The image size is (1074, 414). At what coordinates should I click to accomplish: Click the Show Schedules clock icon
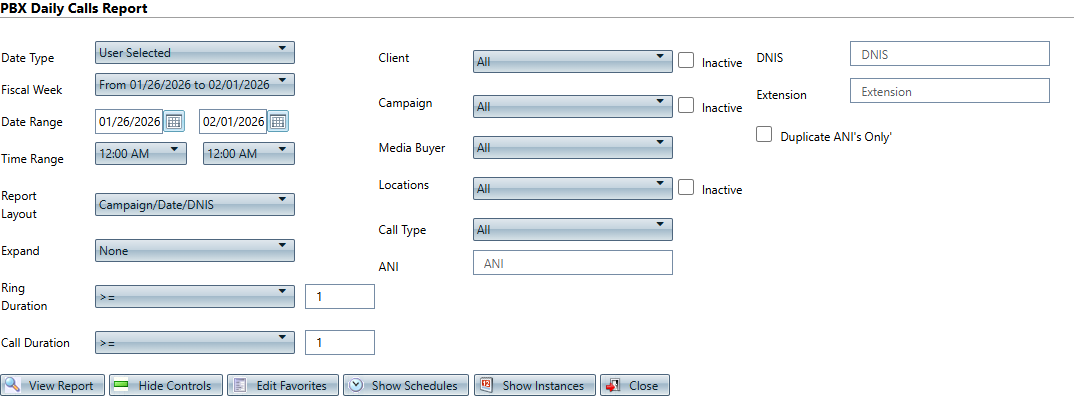pos(357,385)
